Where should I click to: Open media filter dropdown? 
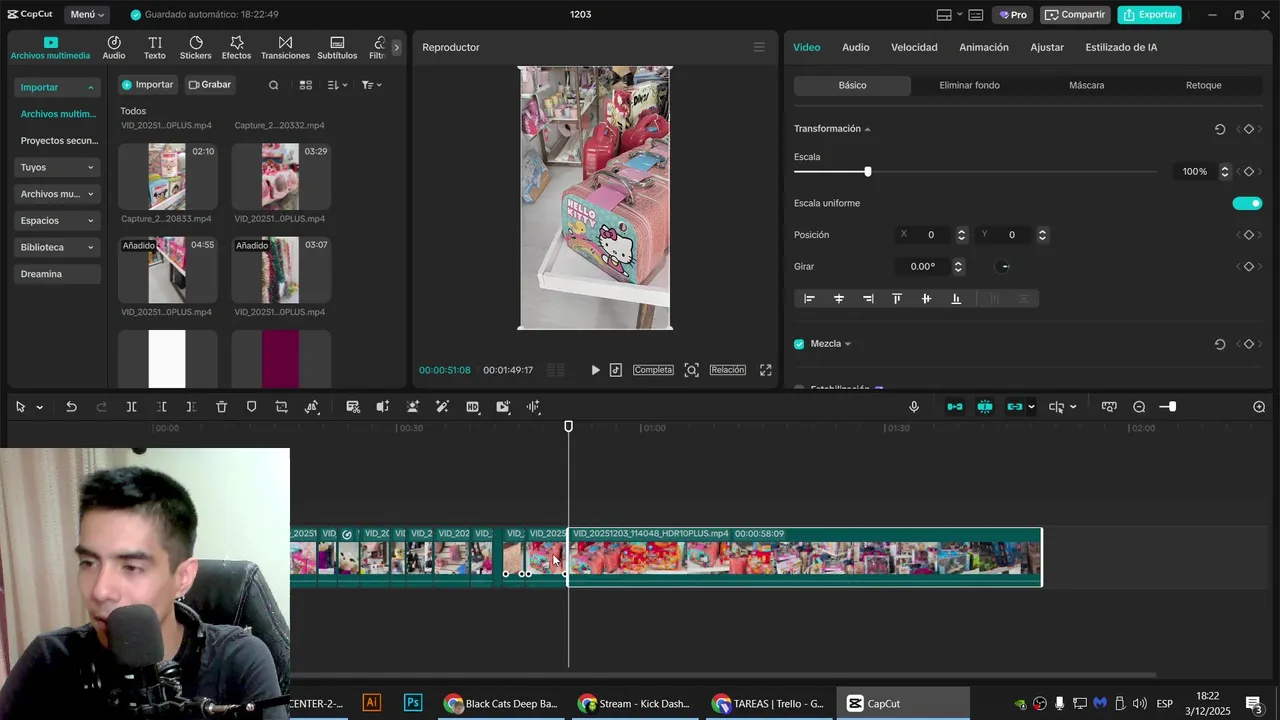371,85
